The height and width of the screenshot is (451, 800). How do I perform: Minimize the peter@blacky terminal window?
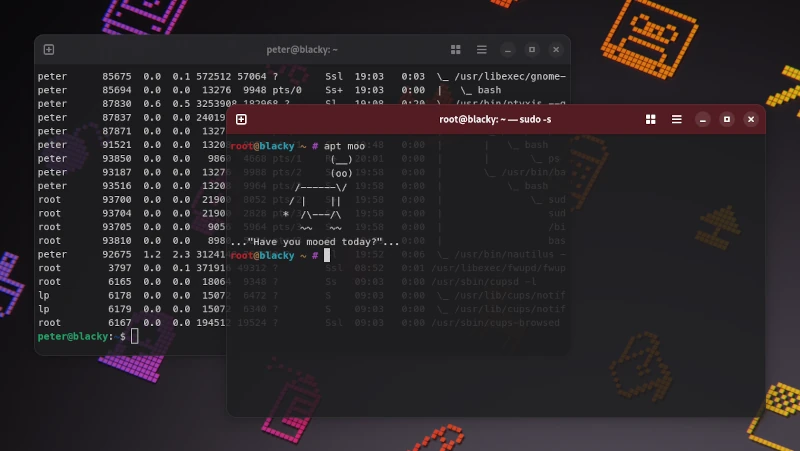coord(508,49)
